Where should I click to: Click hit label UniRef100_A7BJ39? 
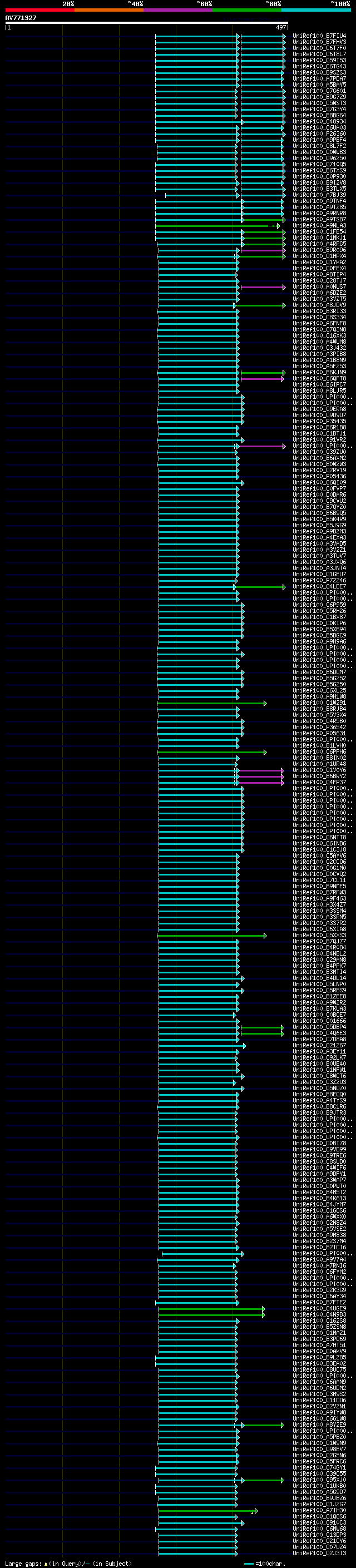click(x=319, y=195)
